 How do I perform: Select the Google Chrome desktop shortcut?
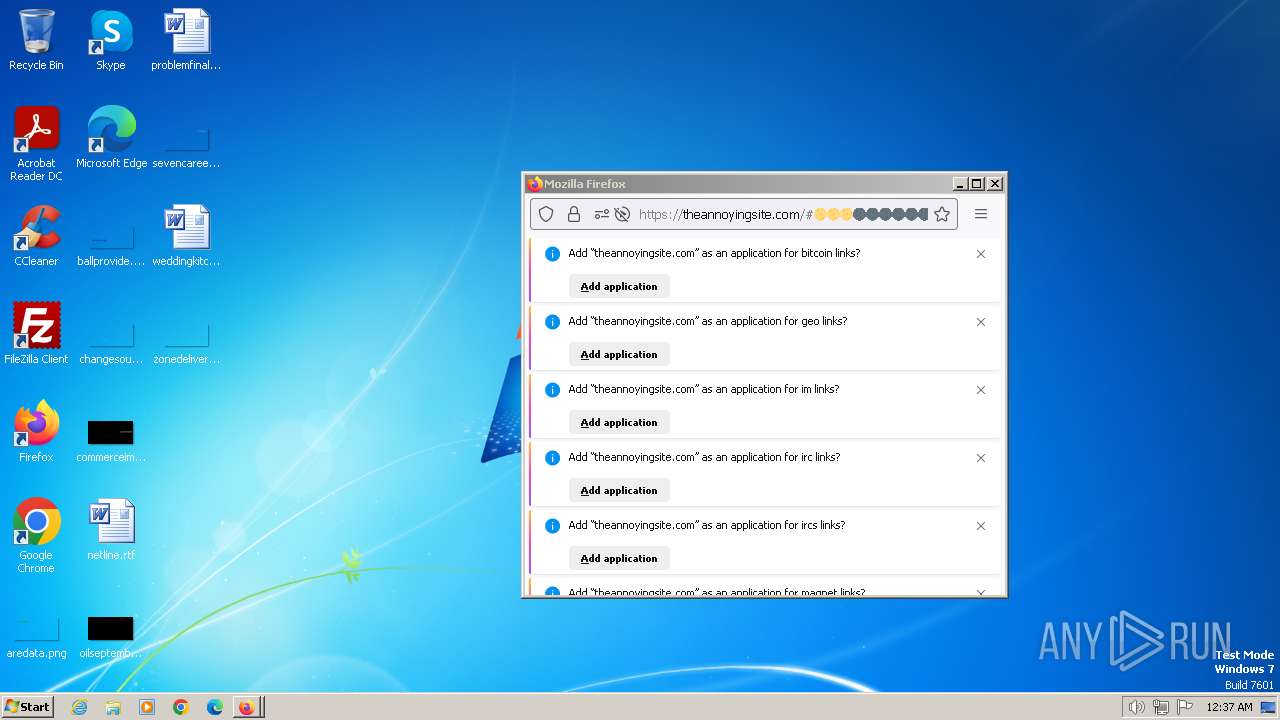36,536
